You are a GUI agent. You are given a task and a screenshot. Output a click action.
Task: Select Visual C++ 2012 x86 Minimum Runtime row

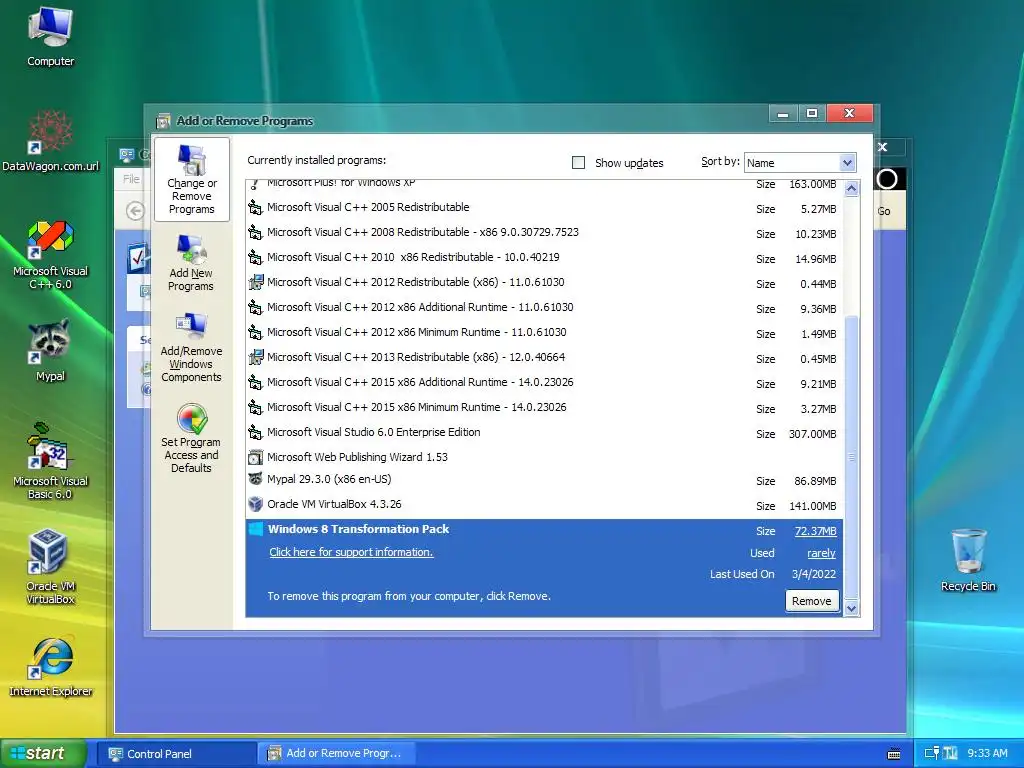(x=544, y=332)
